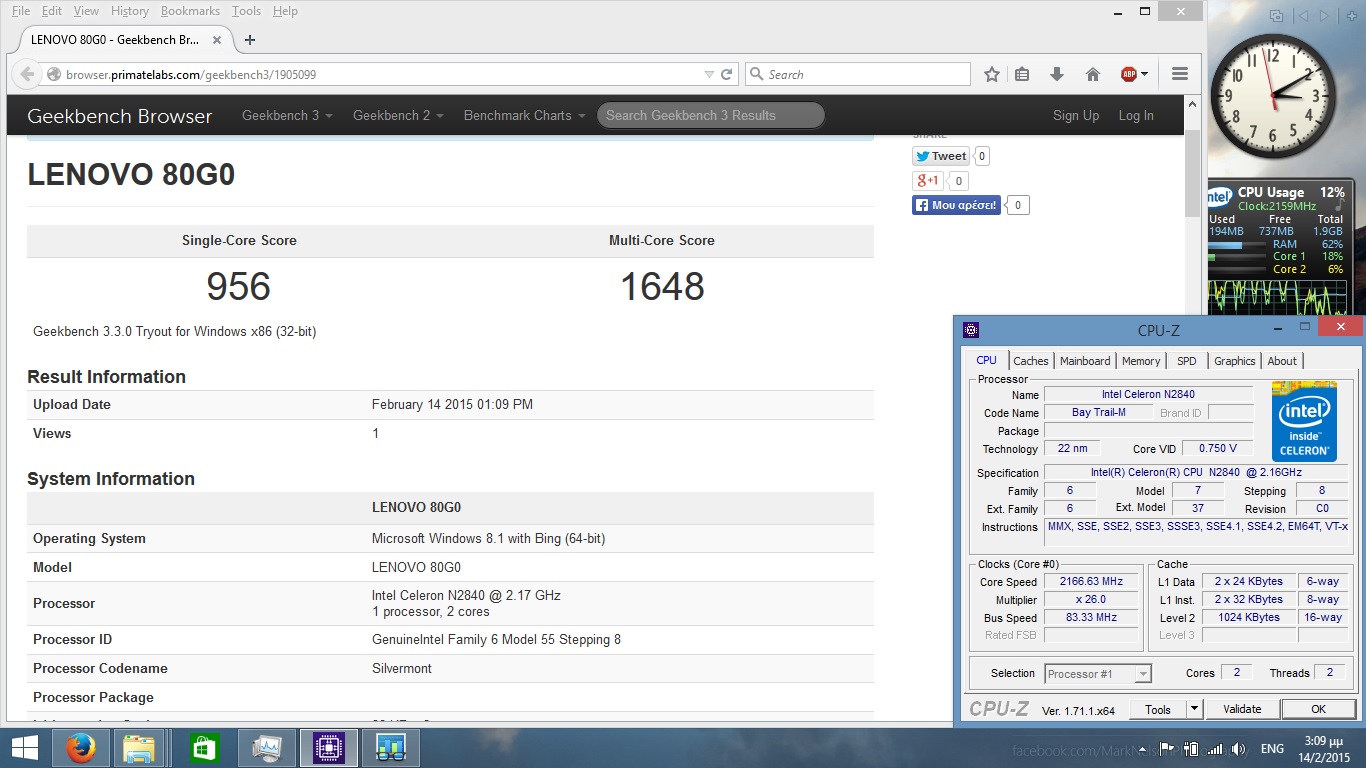Screen dimensions: 1366x768
Task: Click the CPU-Z Tools button
Action: (x=1158, y=709)
